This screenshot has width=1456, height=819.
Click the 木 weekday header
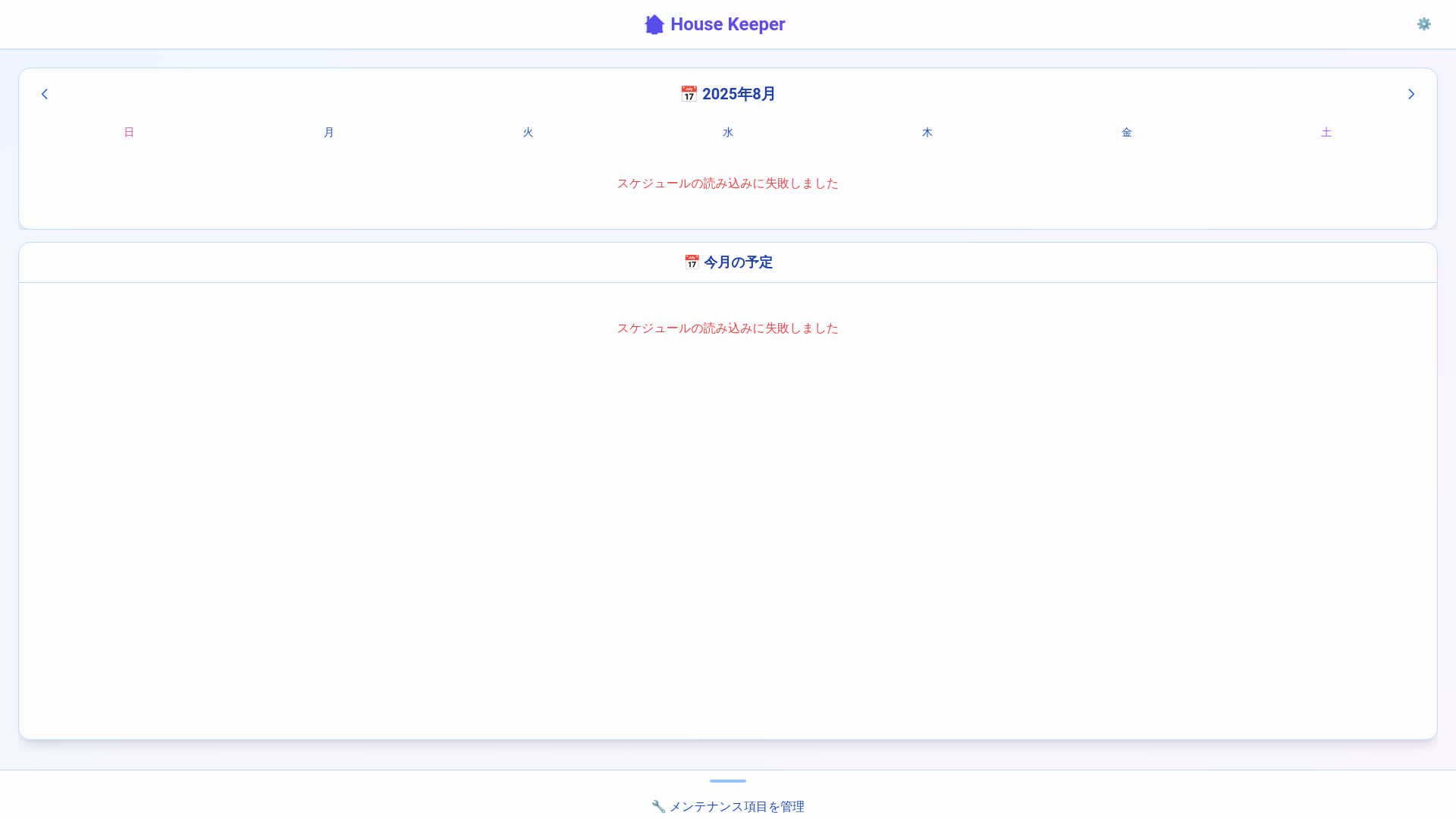927,133
